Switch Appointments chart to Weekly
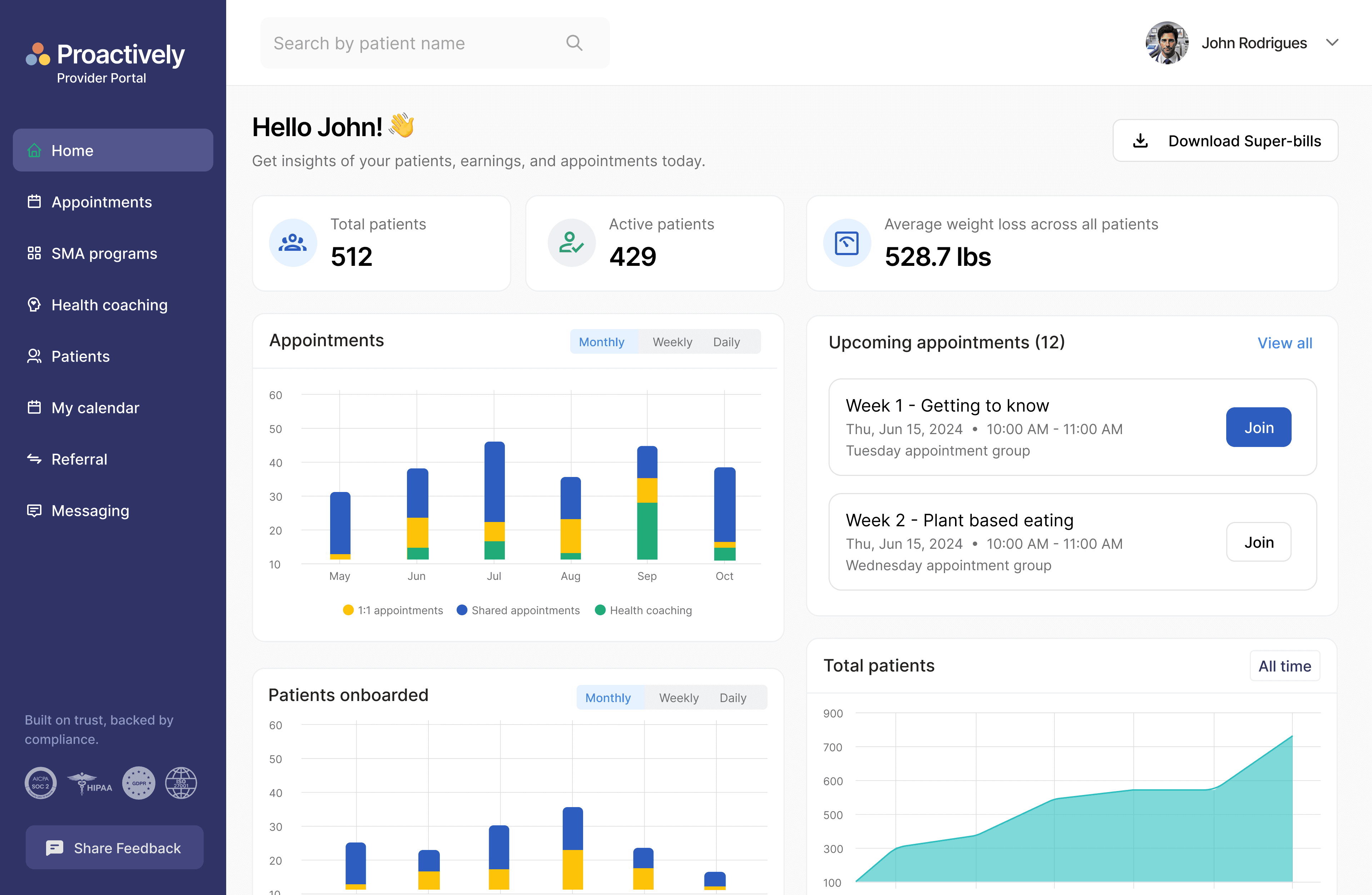This screenshot has height=895, width=1372. pyautogui.click(x=672, y=342)
